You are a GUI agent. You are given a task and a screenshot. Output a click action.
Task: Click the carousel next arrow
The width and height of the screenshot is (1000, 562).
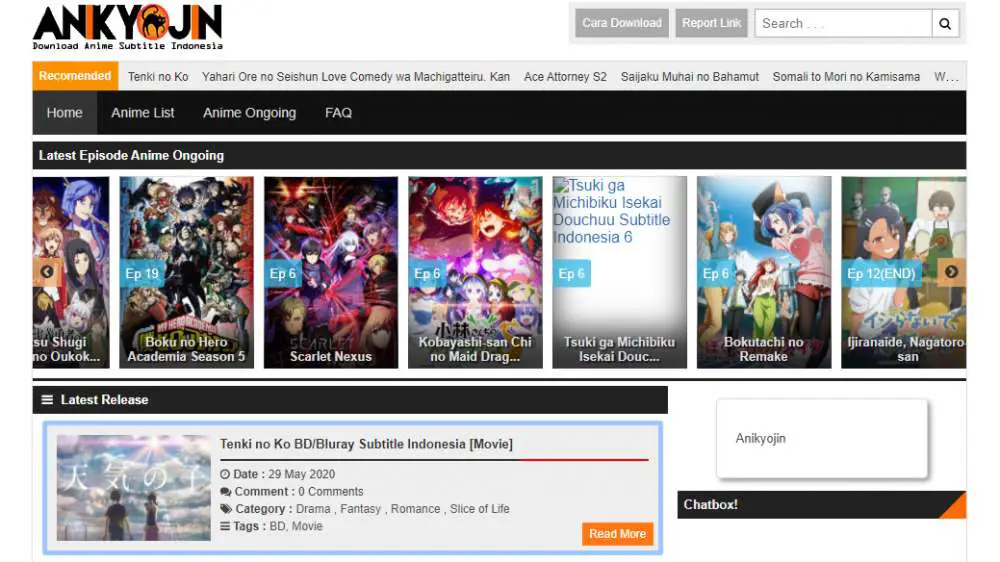pyautogui.click(x=951, y=272)
